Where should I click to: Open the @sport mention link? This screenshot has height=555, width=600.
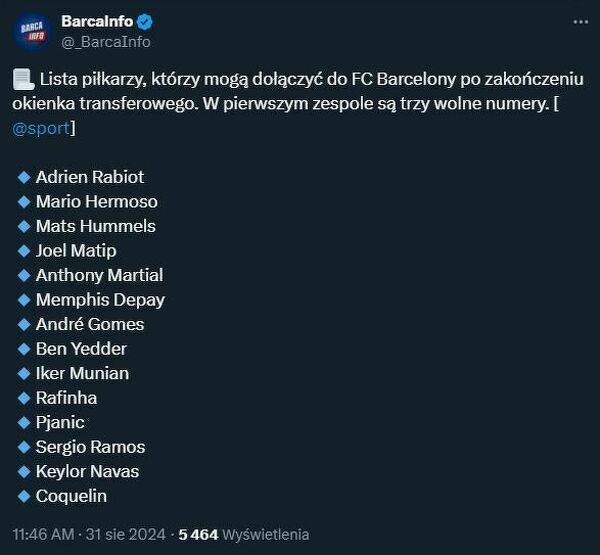pyautogui.click(x=43, y=128)
